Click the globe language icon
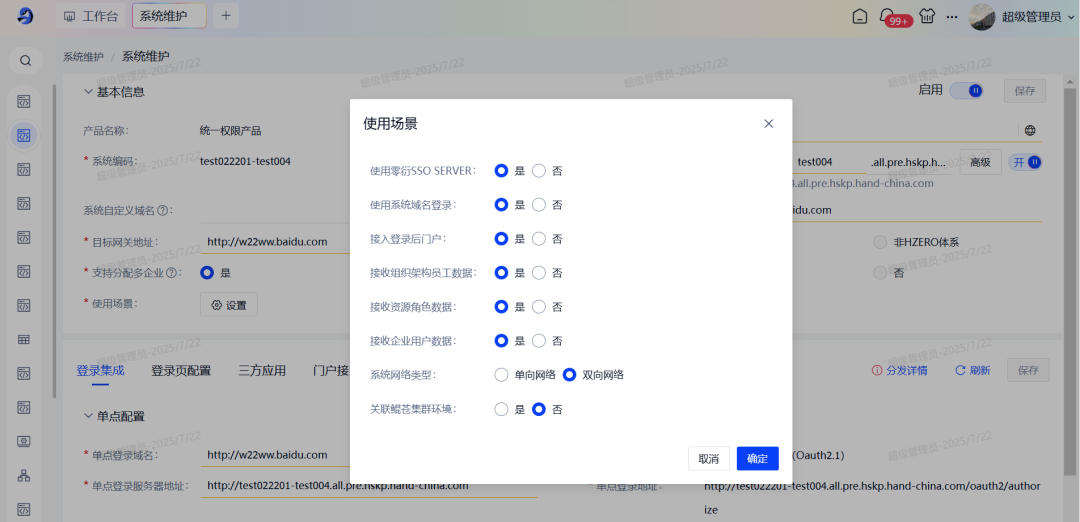The height and width of the screenshot is (522, 1080). [1030, 130]
